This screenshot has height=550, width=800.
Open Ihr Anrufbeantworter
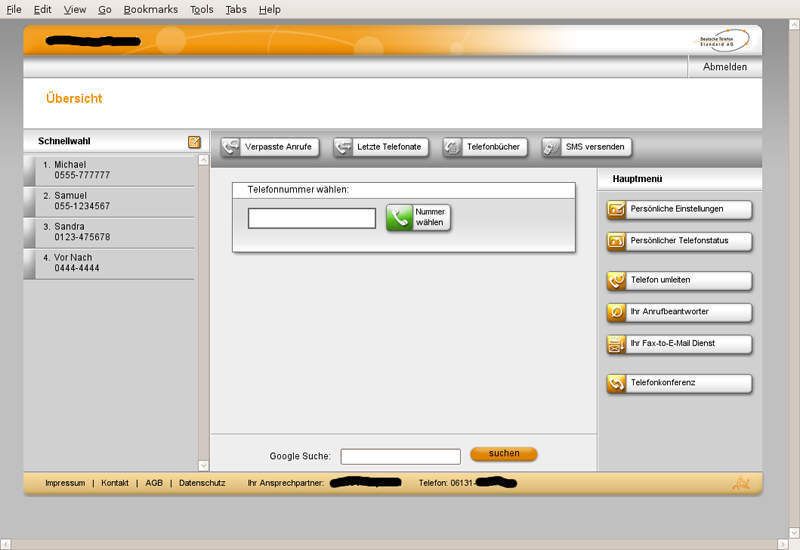coord(679,312)
